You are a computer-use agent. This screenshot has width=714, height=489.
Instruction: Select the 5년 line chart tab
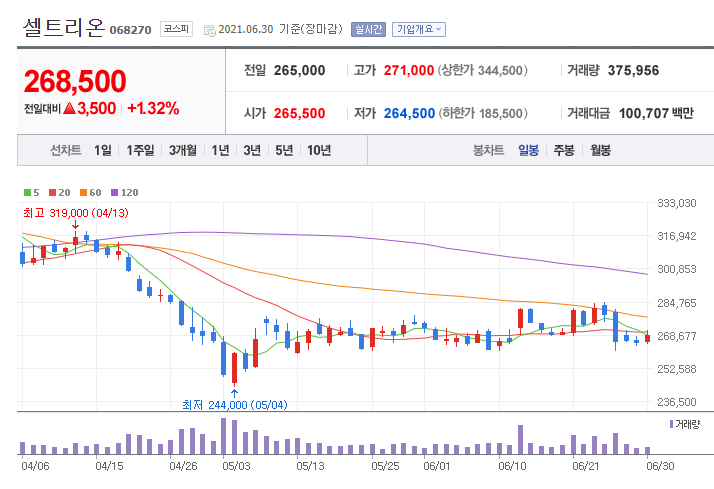(x=284, y=150)
